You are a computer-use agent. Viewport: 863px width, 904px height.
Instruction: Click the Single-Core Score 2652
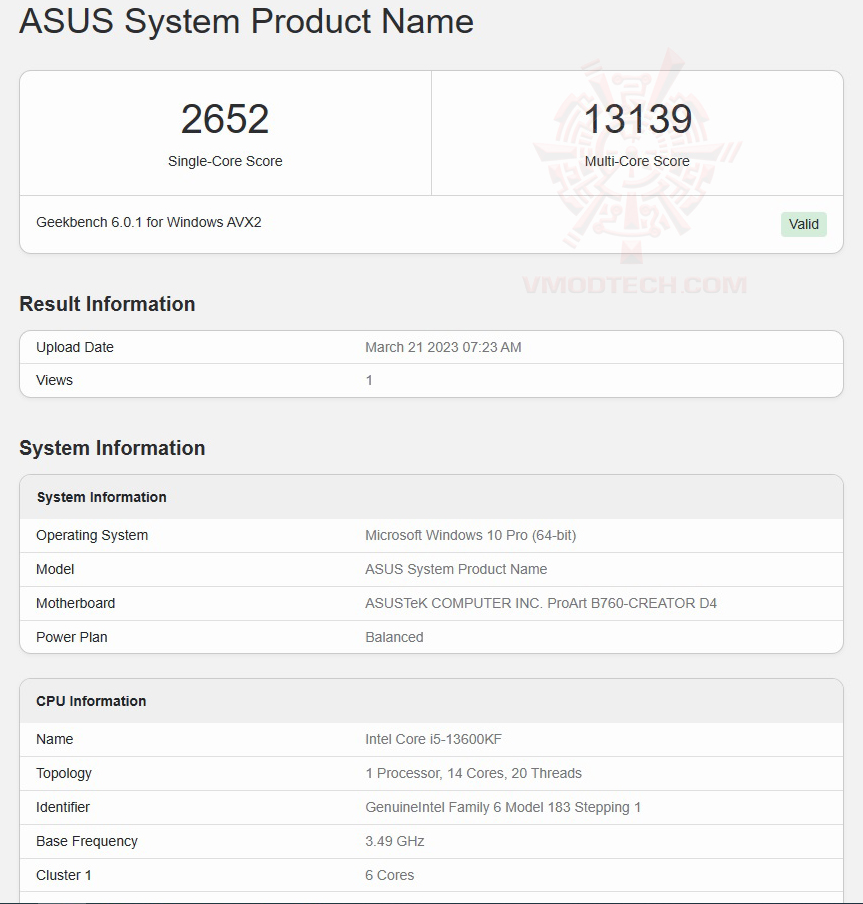pyautogui.click(x=225, y=119)
